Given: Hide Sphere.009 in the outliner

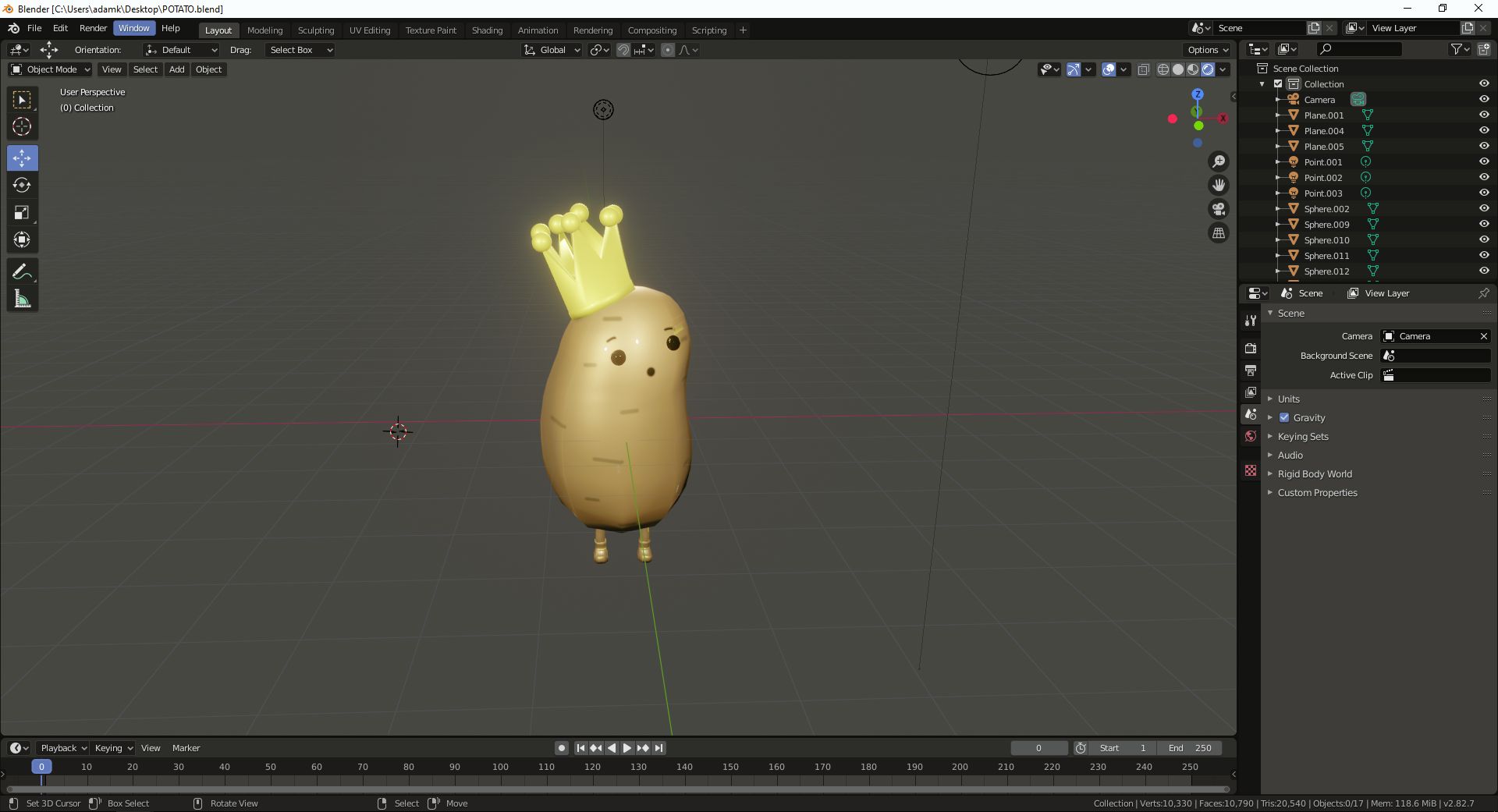Looking at the screenshot, I should tap(1483, 224).
